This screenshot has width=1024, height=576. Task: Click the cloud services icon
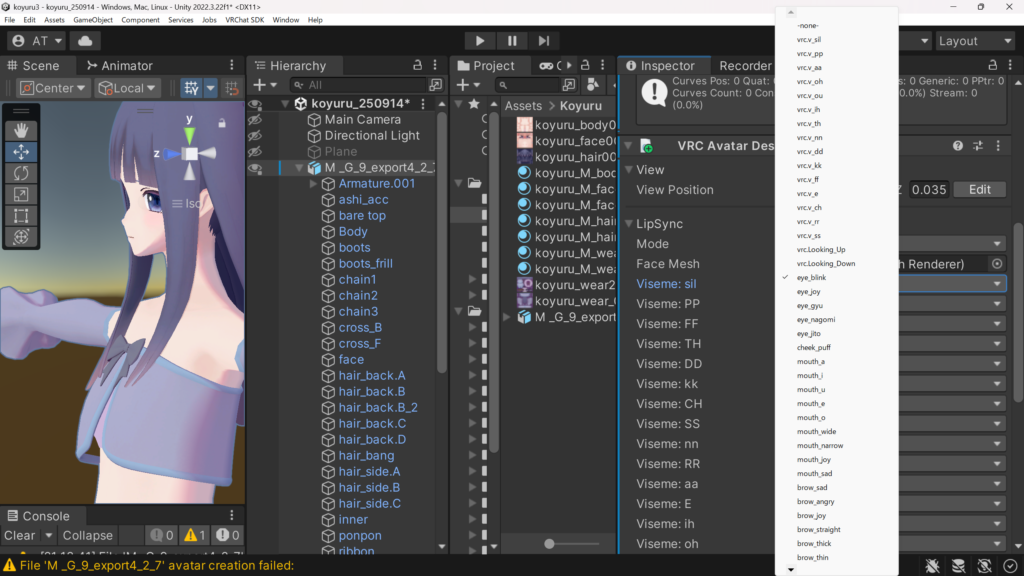(85, 41)
